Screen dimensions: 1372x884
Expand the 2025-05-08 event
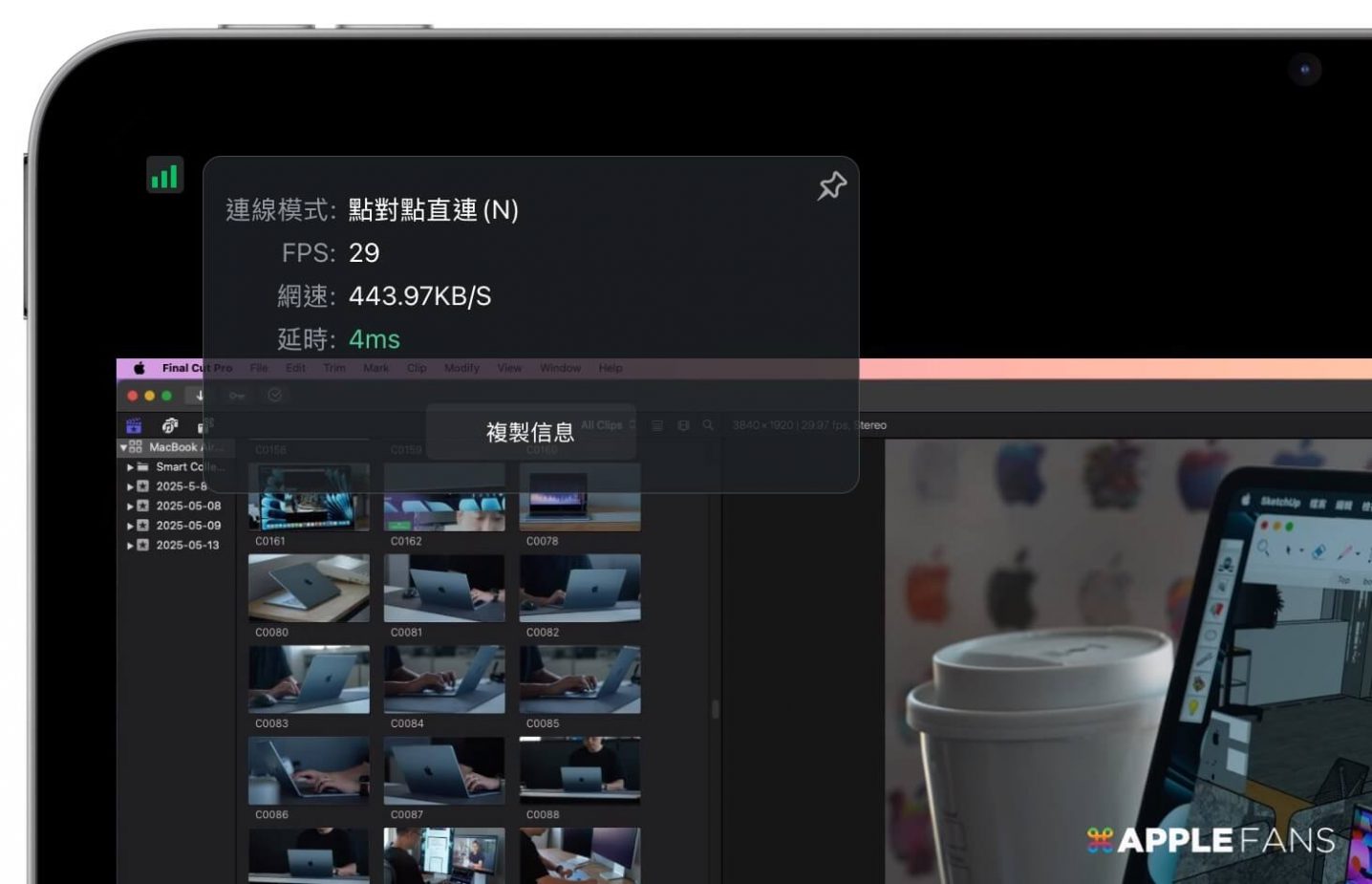tap(130, 507)
